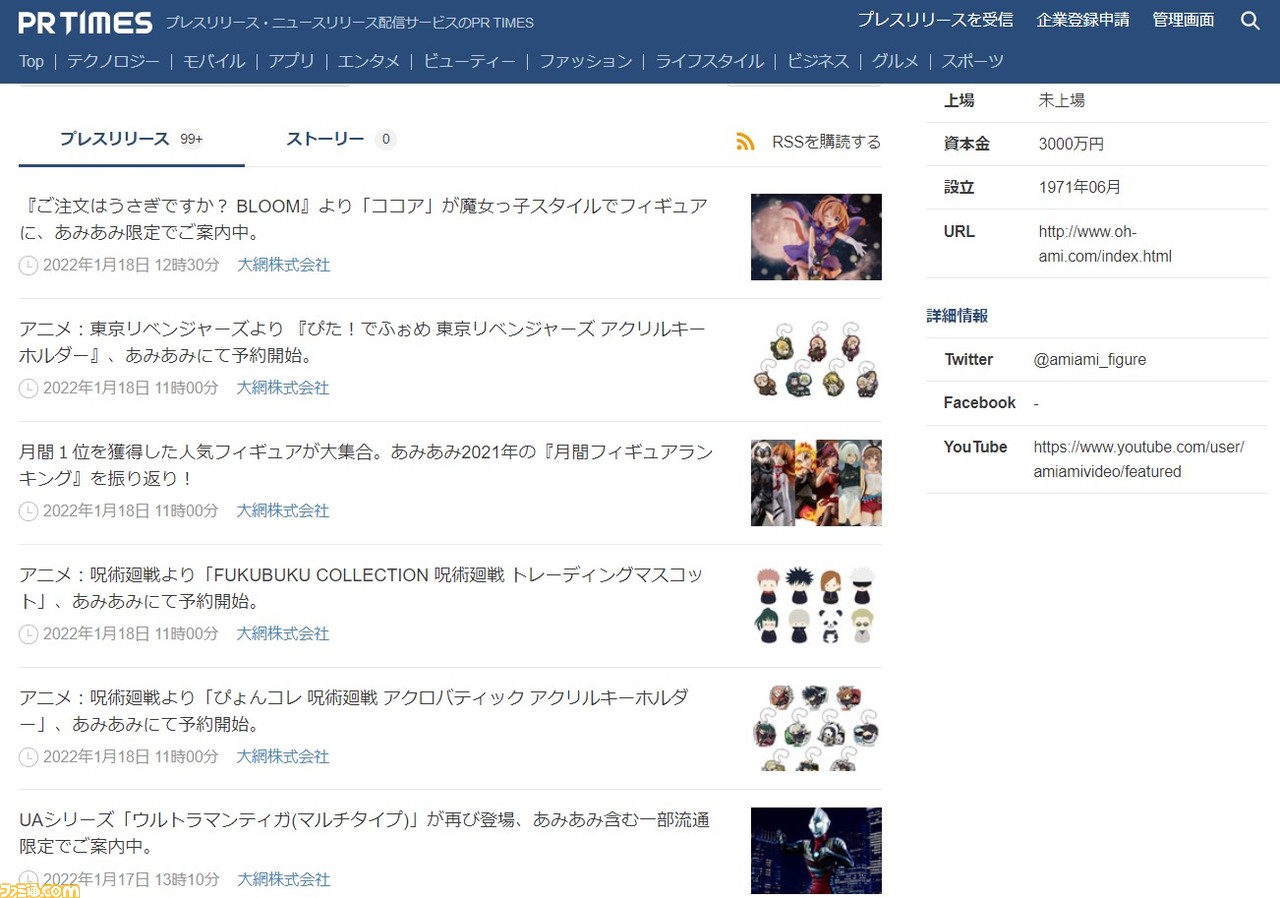1280x898 pixels.
Task: Open 管理画面 link
Action: (1183, 20)
